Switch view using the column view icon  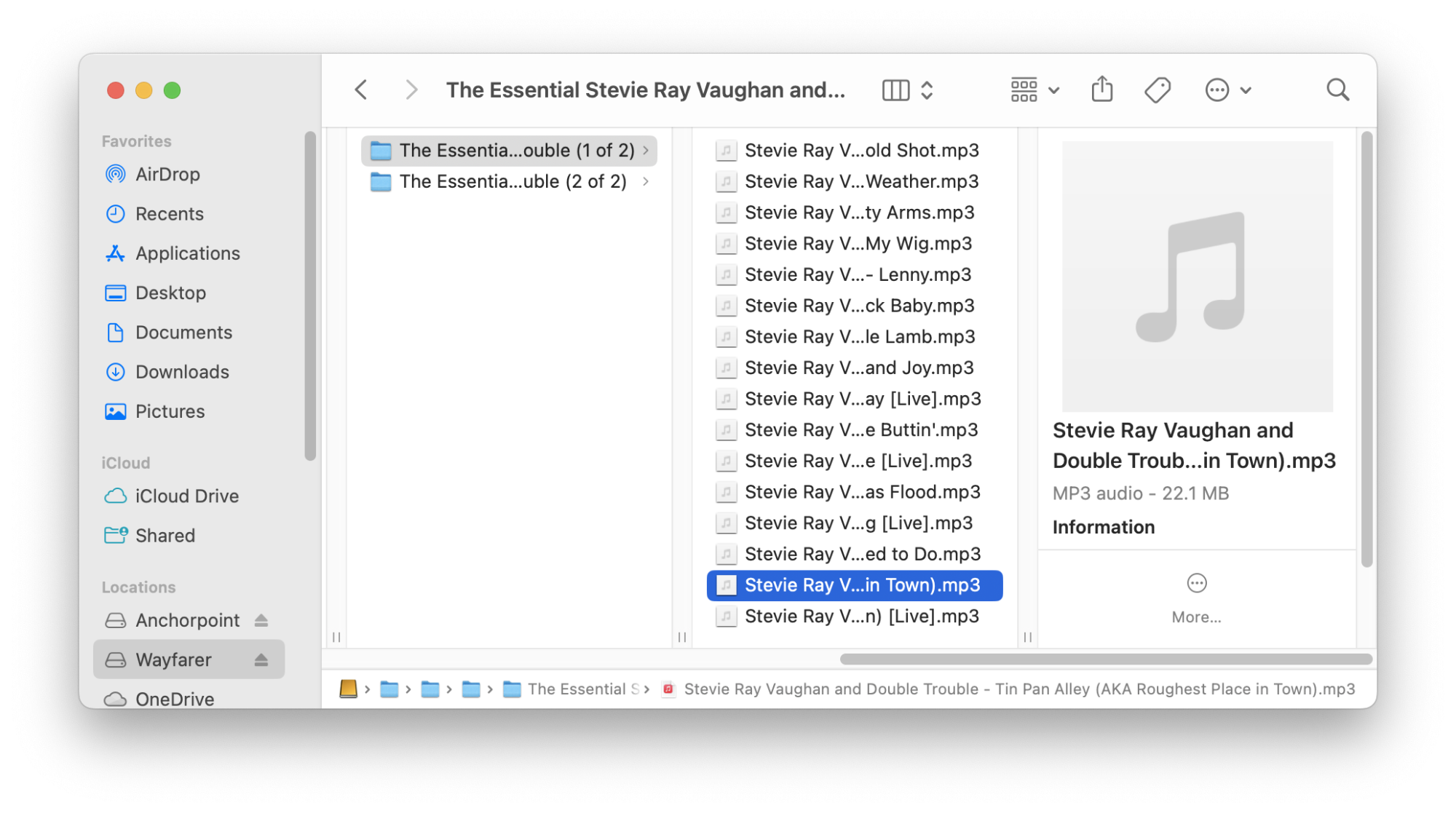[895, 90]
